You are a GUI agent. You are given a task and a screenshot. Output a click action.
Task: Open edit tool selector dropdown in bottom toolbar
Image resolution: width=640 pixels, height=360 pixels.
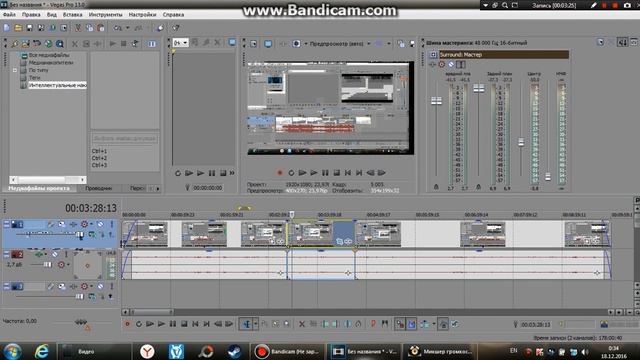point(256,324)
